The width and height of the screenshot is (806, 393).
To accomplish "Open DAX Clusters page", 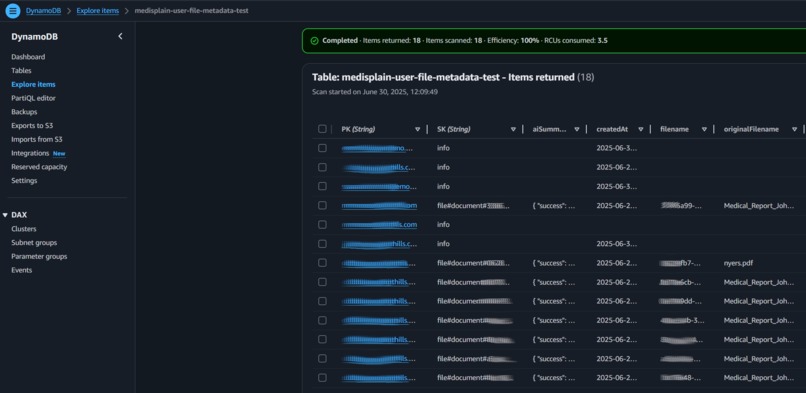I will click(x=24, y=229).
